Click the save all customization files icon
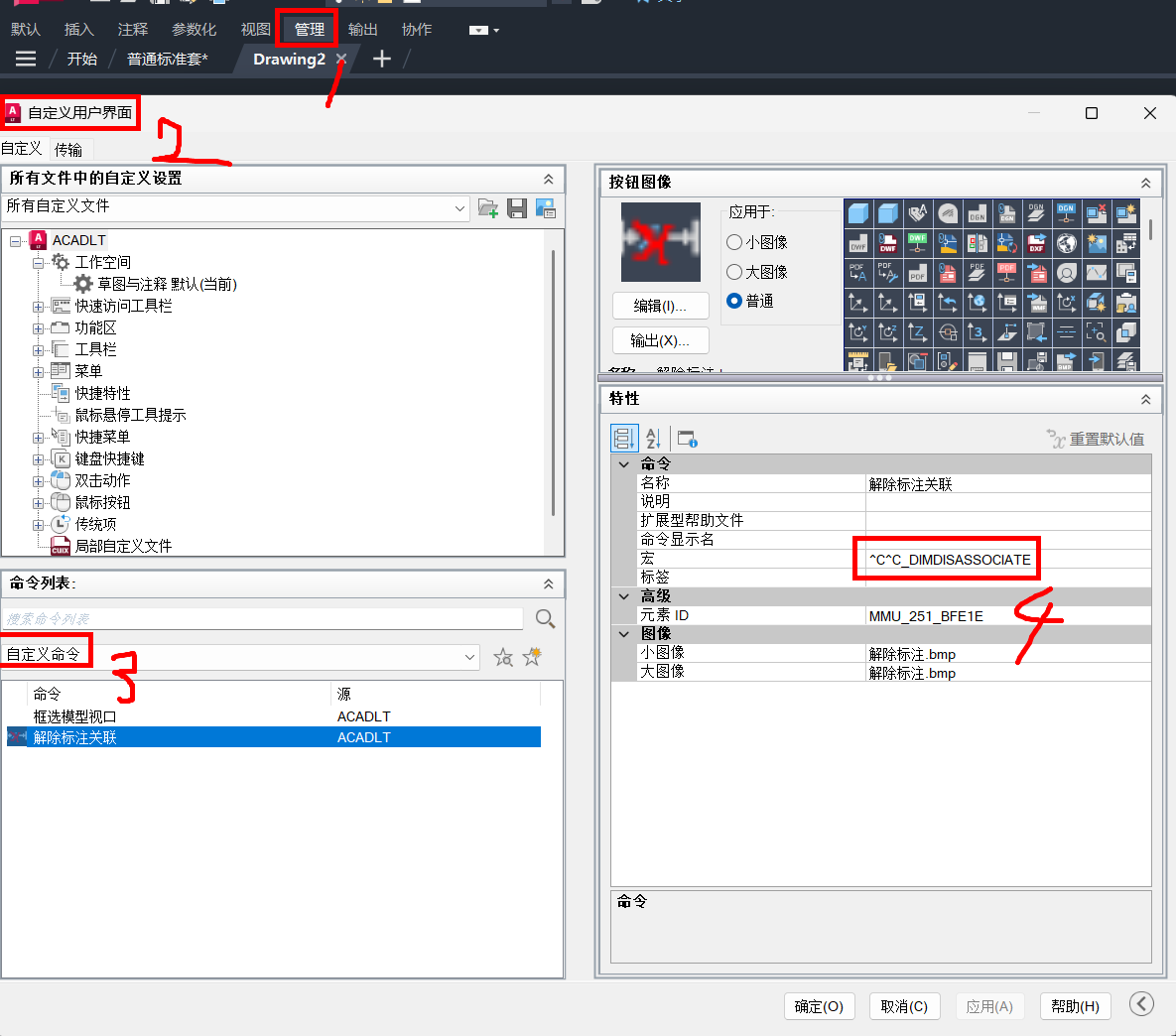1176x1036 pixels. [517, 208]
